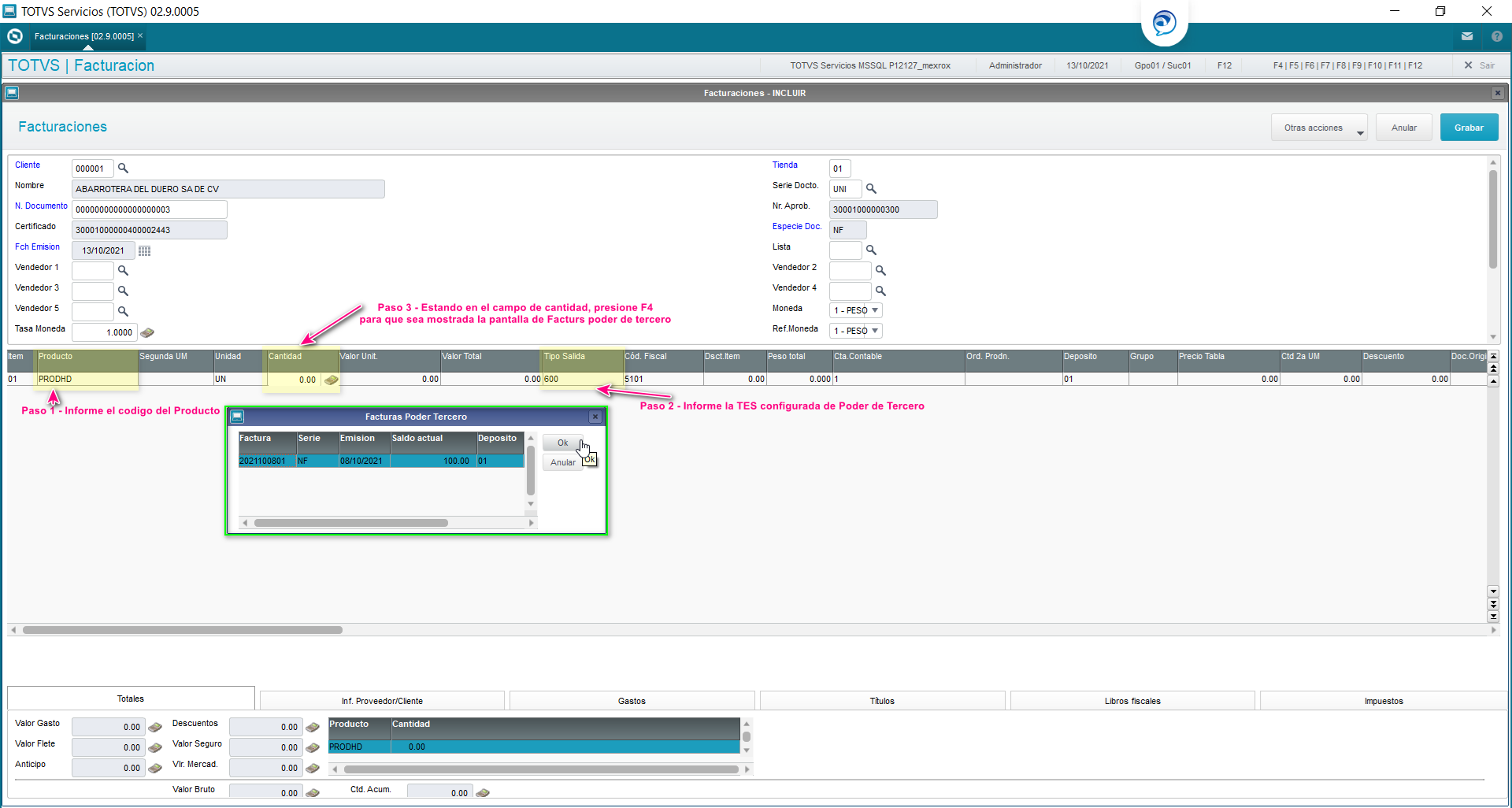Viewport: 1512px width, 808px height.
Task: Click the PRODHD row in totals grid
Action: pos(534,747)
